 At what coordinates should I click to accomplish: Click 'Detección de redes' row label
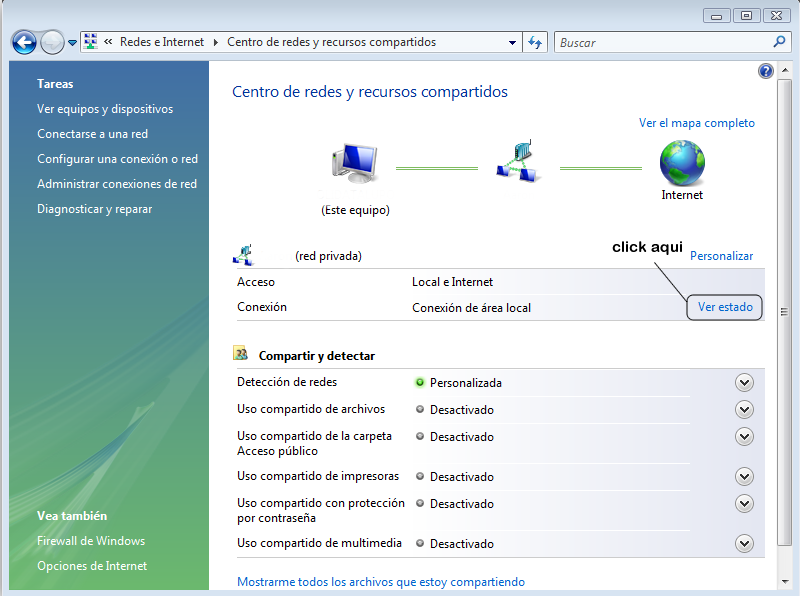(x=287, y=382)
